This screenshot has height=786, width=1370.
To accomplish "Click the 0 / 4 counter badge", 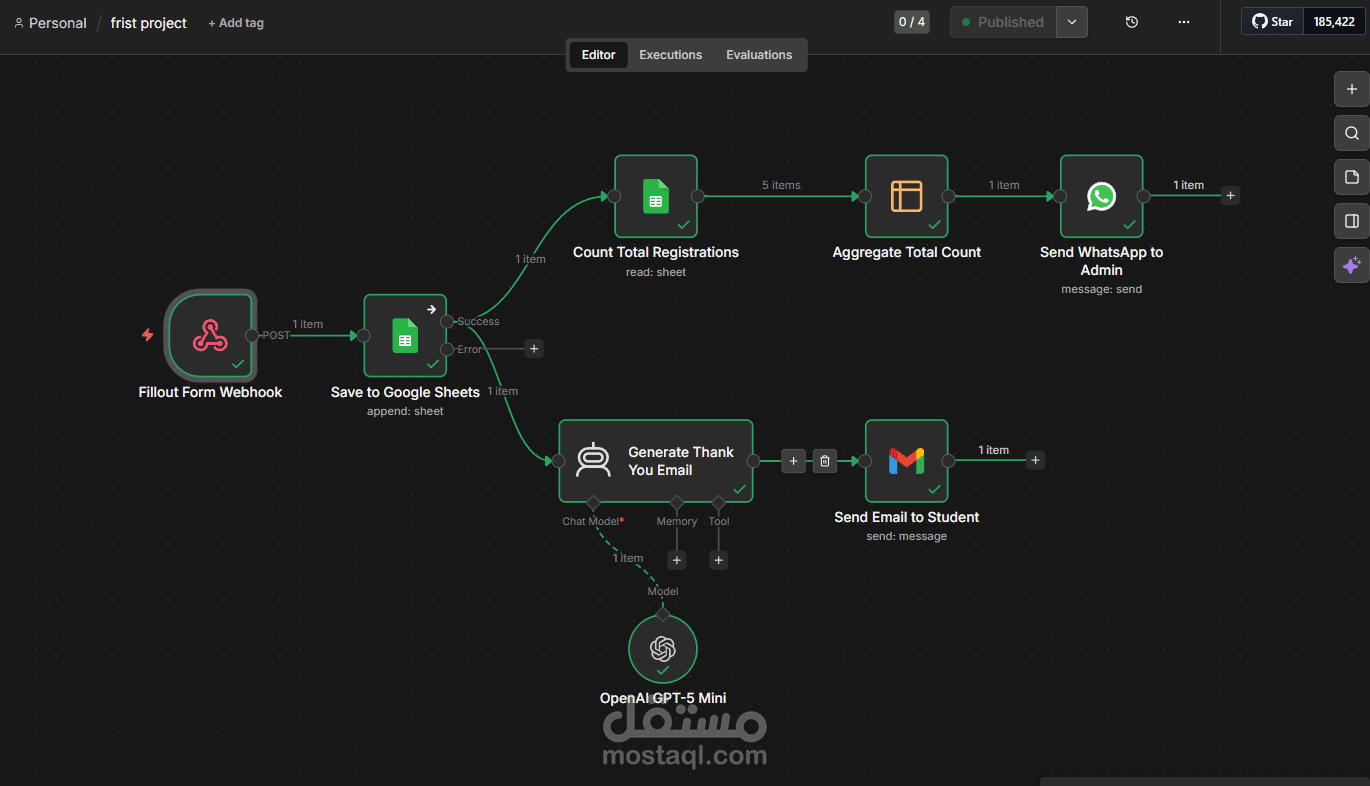I will tap(911, 22).
